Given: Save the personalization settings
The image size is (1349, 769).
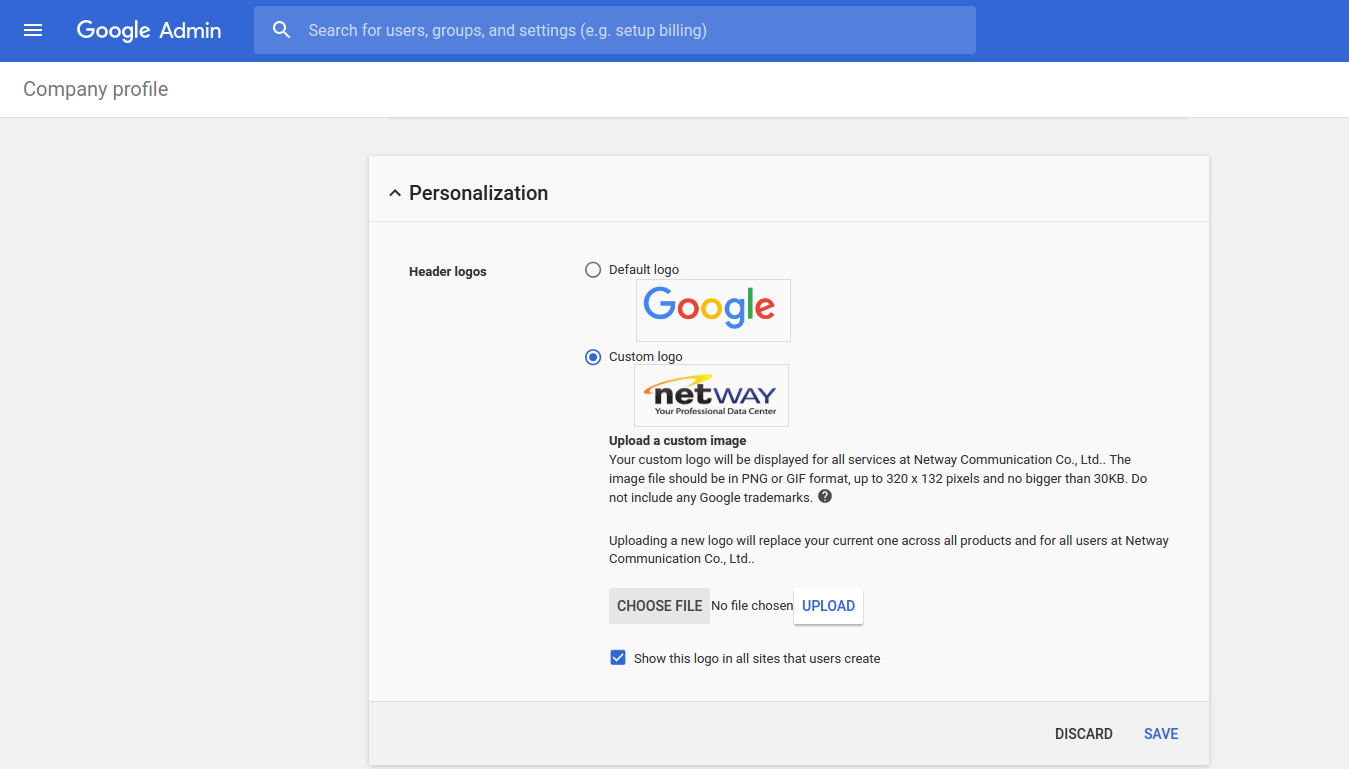Looking at the screenshot, I should tap(1160, 734).
